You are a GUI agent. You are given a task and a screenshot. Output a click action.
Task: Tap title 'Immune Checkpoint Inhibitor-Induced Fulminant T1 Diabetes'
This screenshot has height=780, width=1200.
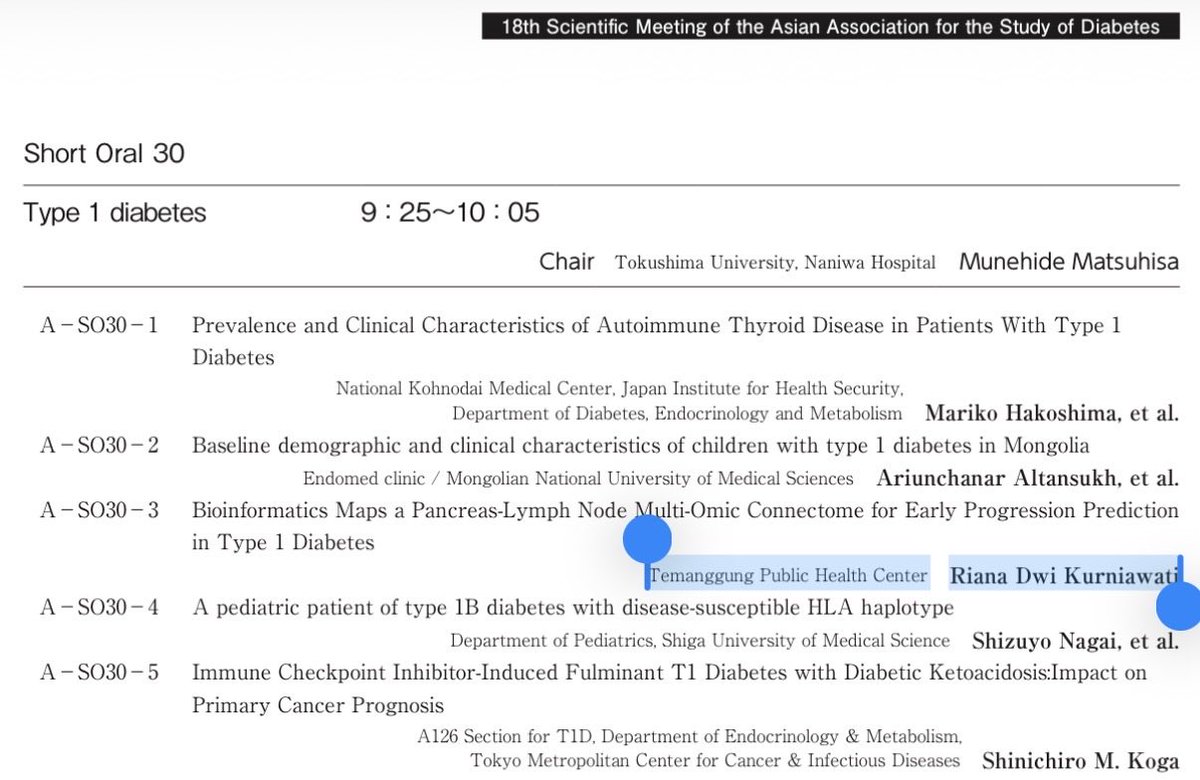(670, 673)
